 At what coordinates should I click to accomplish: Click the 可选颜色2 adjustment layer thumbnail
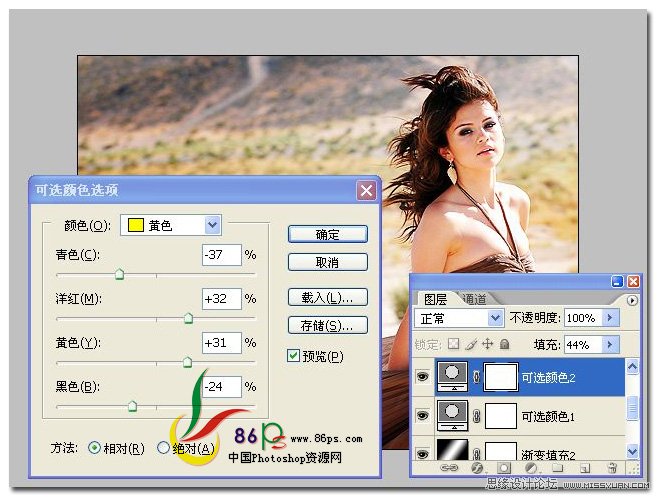point(452,377)
